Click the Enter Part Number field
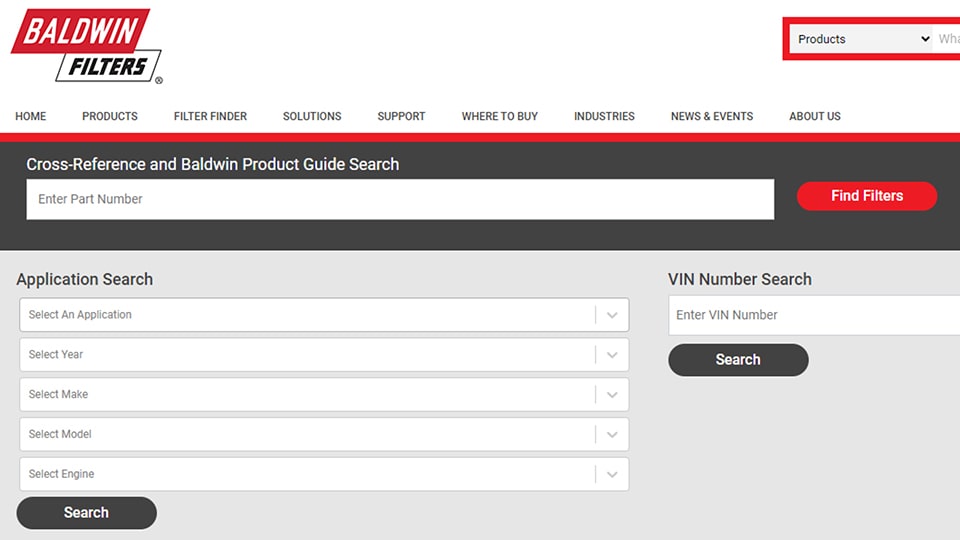960x540 pixels. [x=400, y=199]
